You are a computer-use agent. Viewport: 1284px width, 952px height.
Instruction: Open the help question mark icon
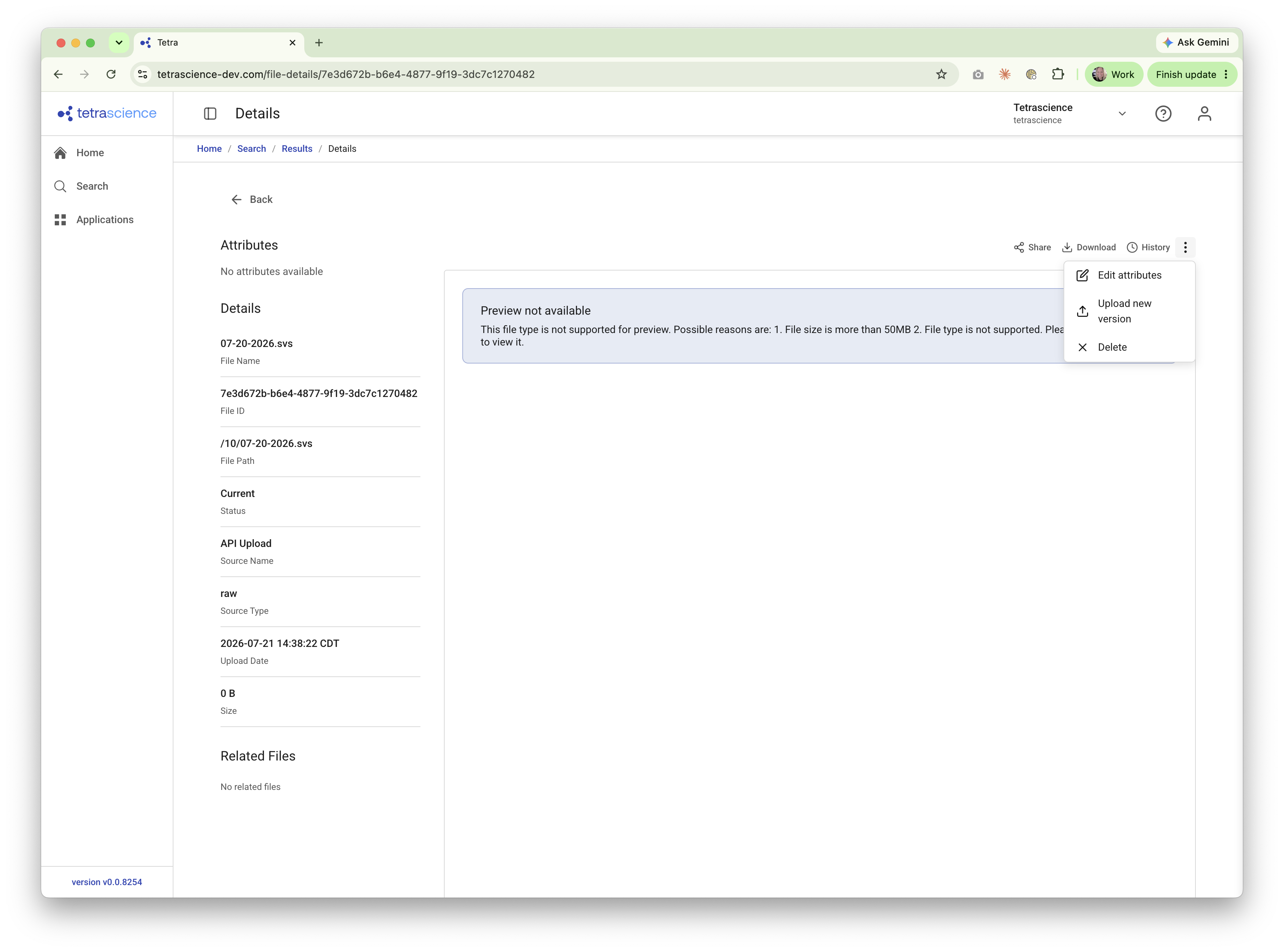(1163, 114)
